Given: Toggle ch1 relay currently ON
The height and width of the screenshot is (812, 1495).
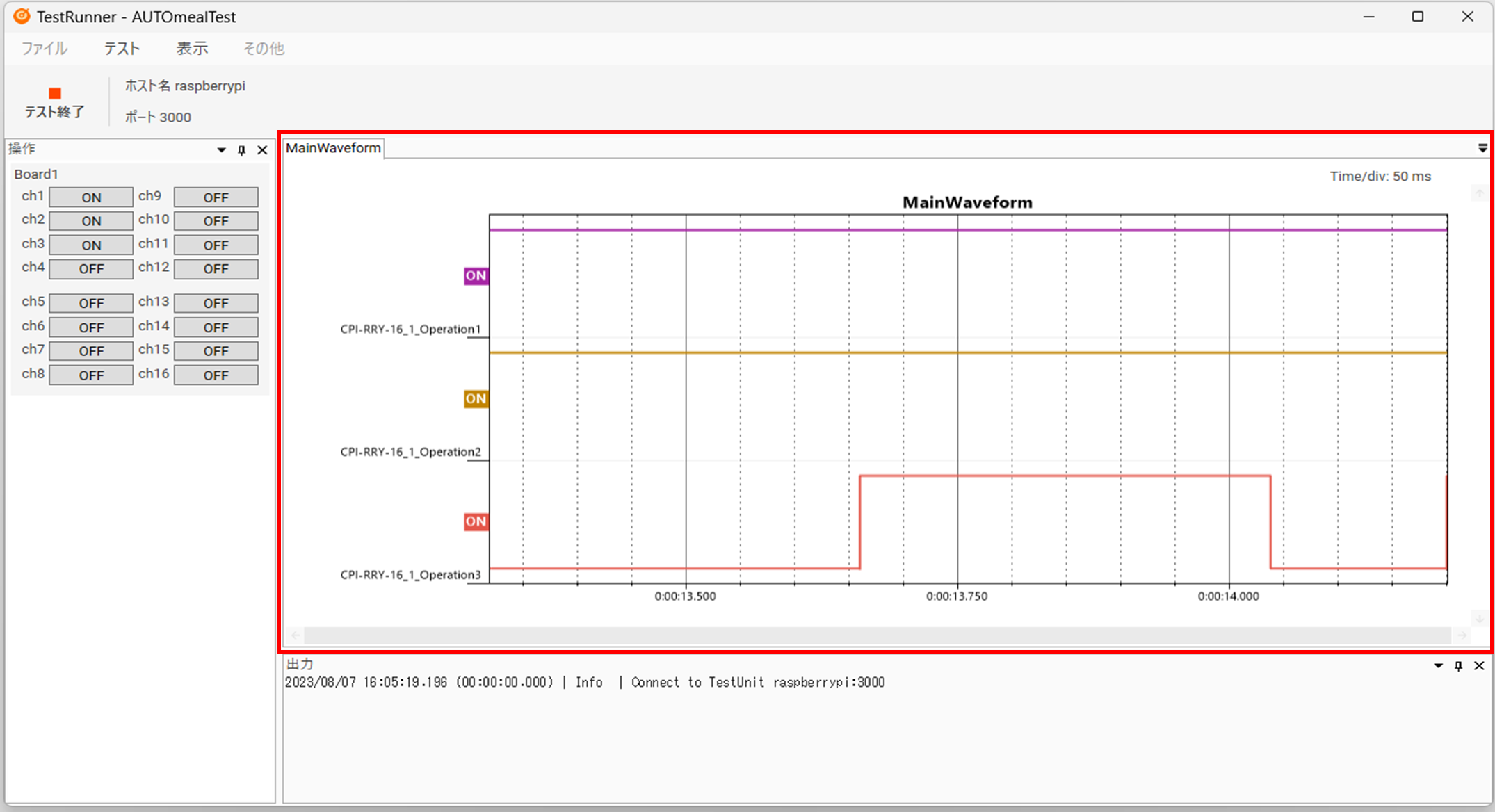Looking at the screenshot, I should pyautogui.click(x=91, y=197).
